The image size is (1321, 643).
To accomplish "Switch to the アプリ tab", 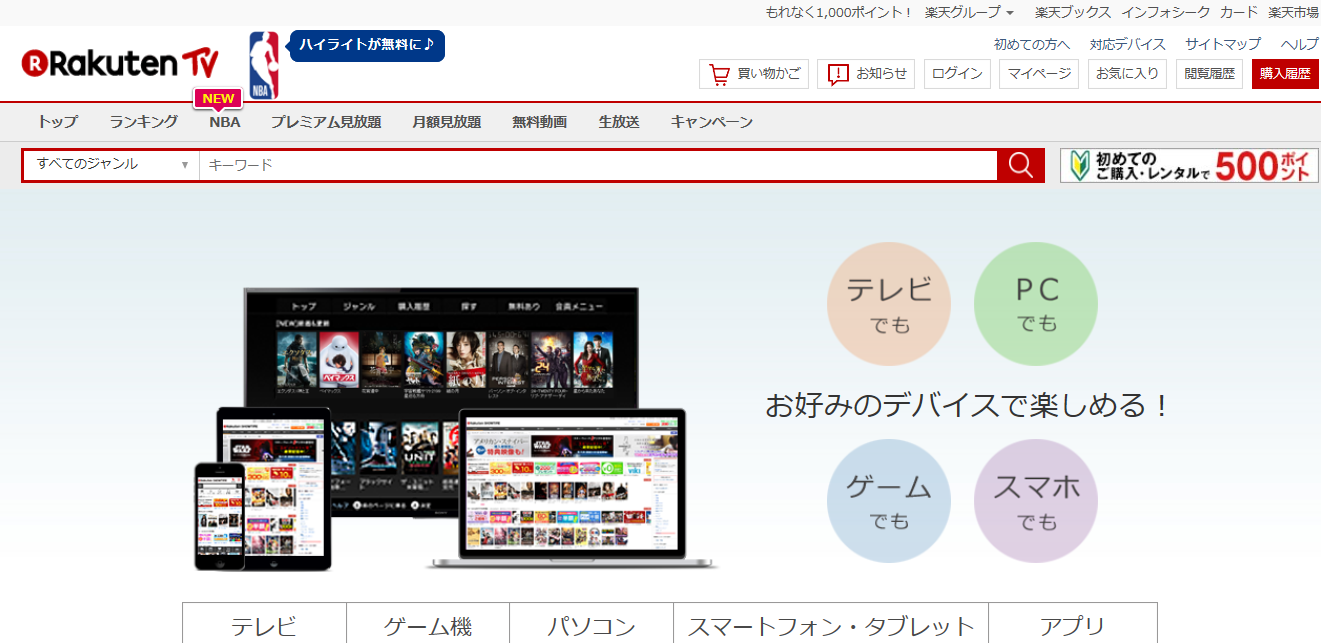I will (1072, 624).
